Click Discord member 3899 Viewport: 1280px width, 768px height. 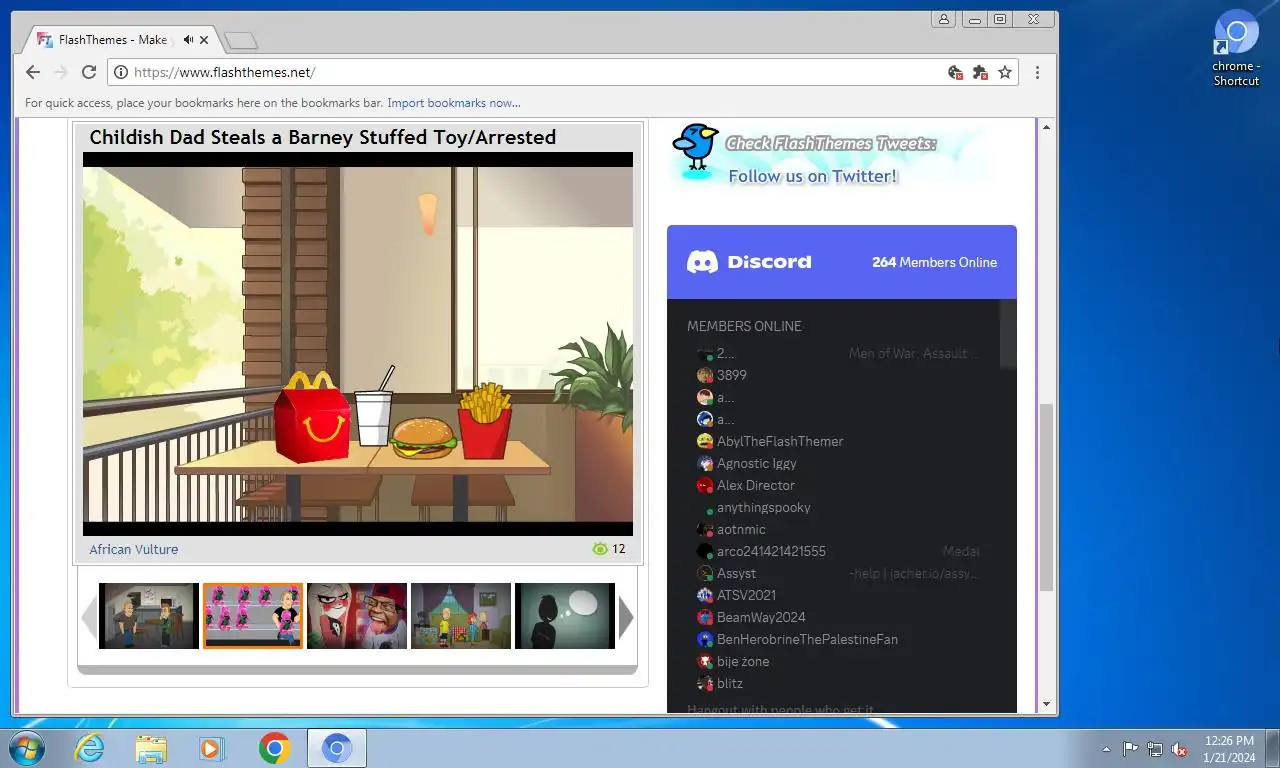click(731, 375)
